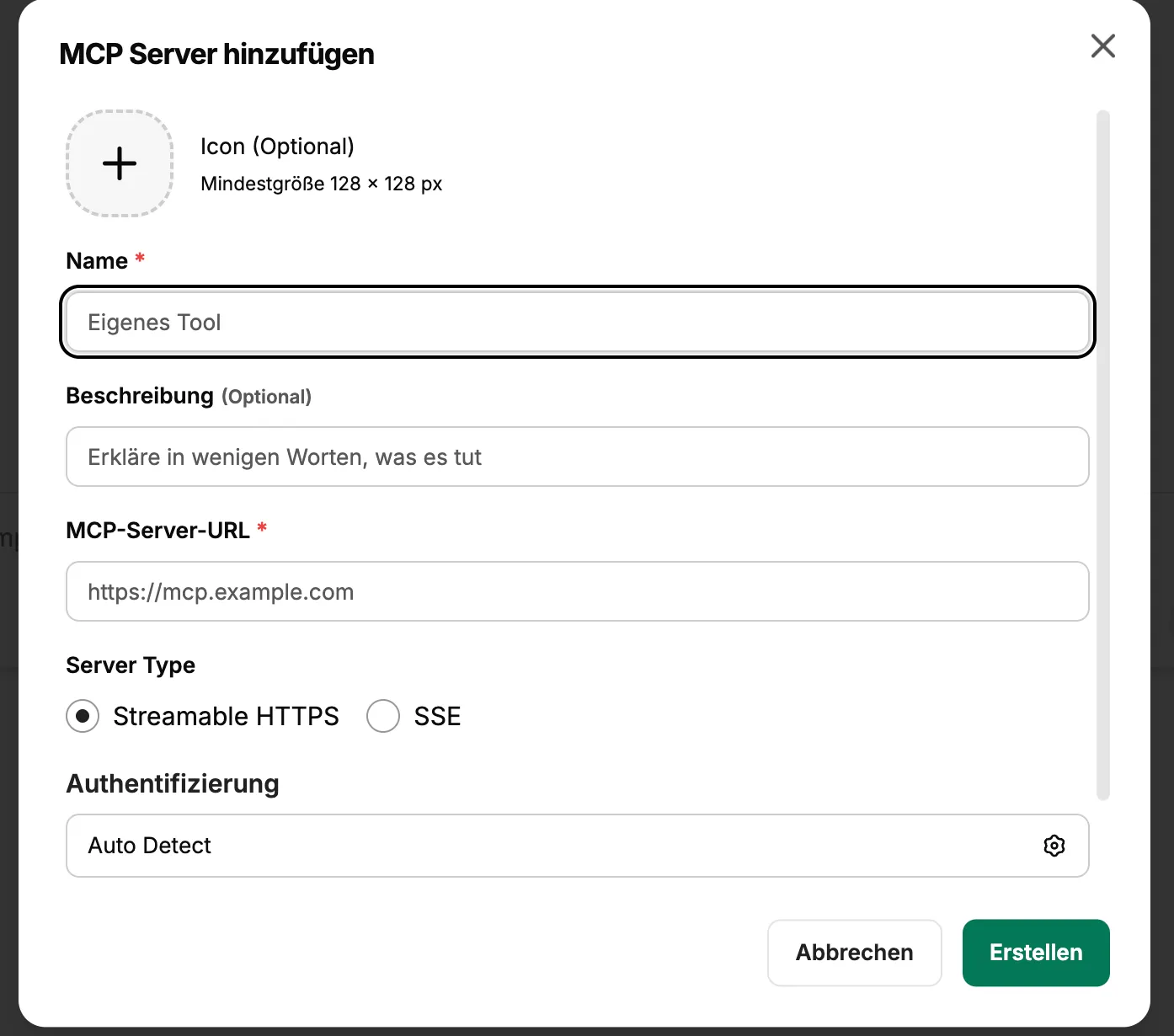Select the Streamable HTTPS radio button

(x=83, y=716)
